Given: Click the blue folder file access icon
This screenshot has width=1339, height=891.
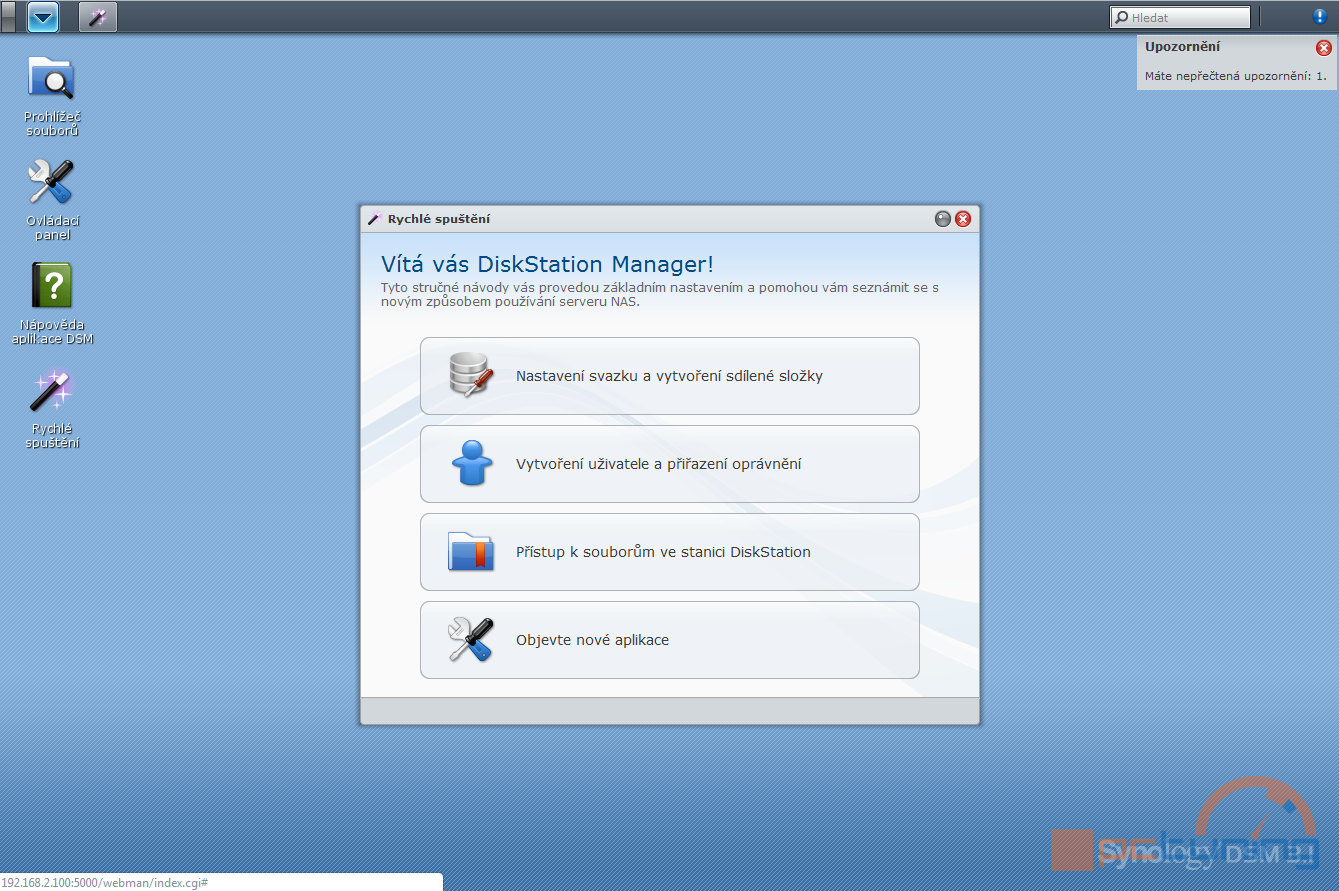Looking at the screenshot, I should (471, 551).
